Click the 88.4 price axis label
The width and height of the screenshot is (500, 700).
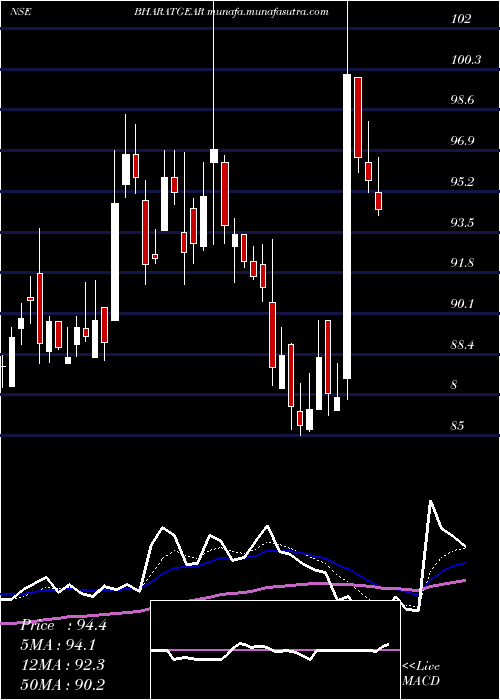(463, 345)
